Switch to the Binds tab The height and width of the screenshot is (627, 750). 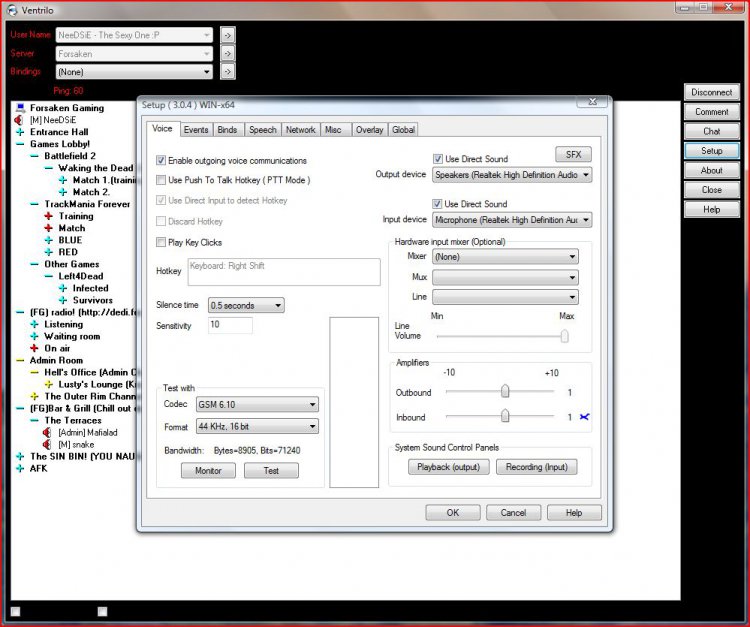click(x=227, y=130)
